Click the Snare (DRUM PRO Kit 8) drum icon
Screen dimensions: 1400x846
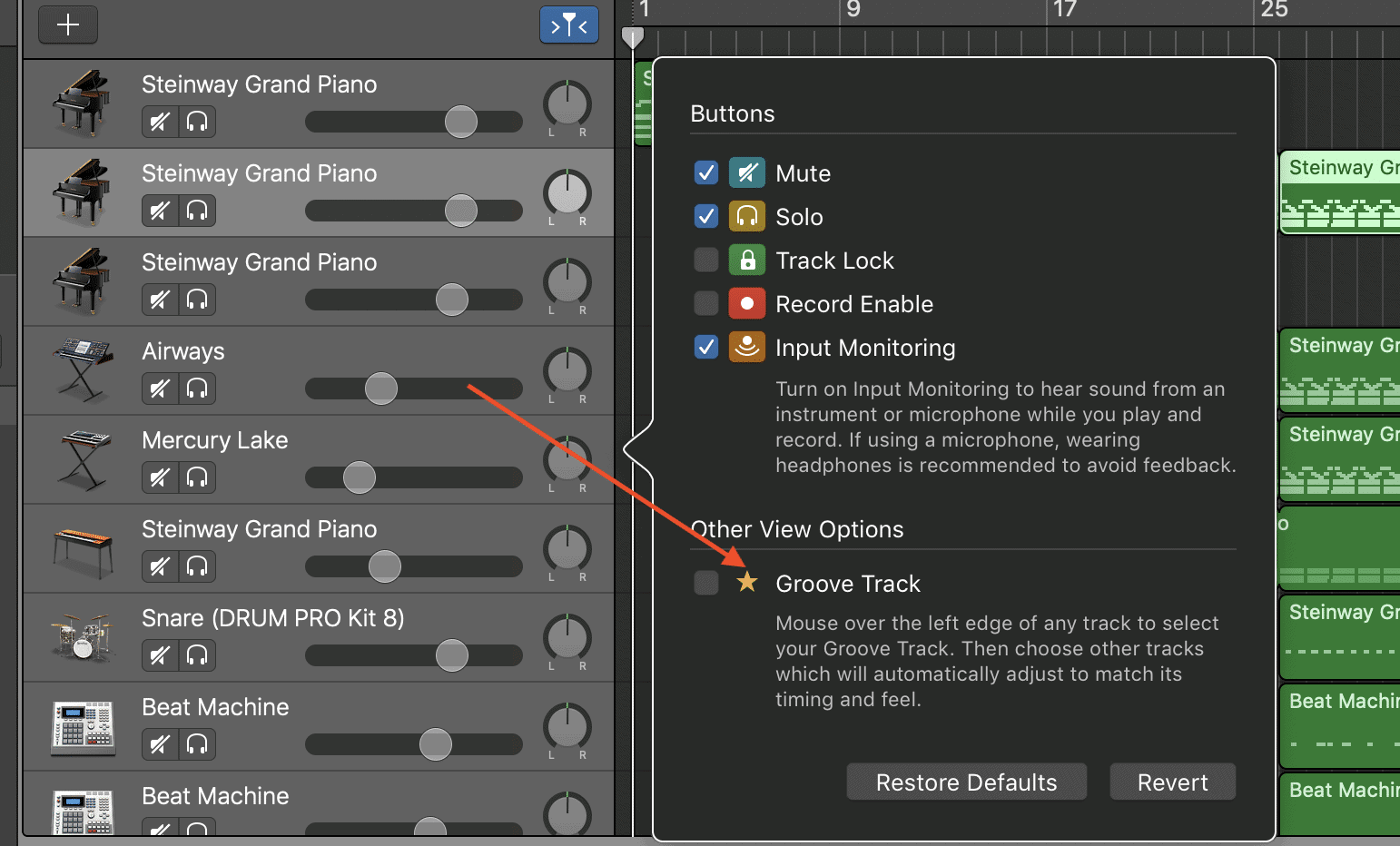(82, 637)
